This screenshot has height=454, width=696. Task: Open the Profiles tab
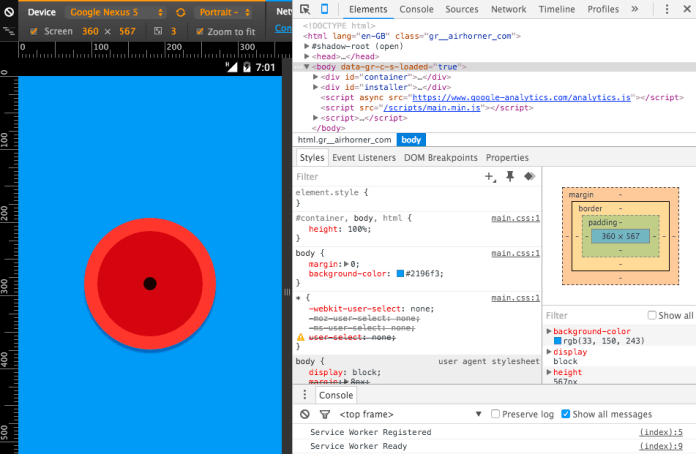[603, 9]
